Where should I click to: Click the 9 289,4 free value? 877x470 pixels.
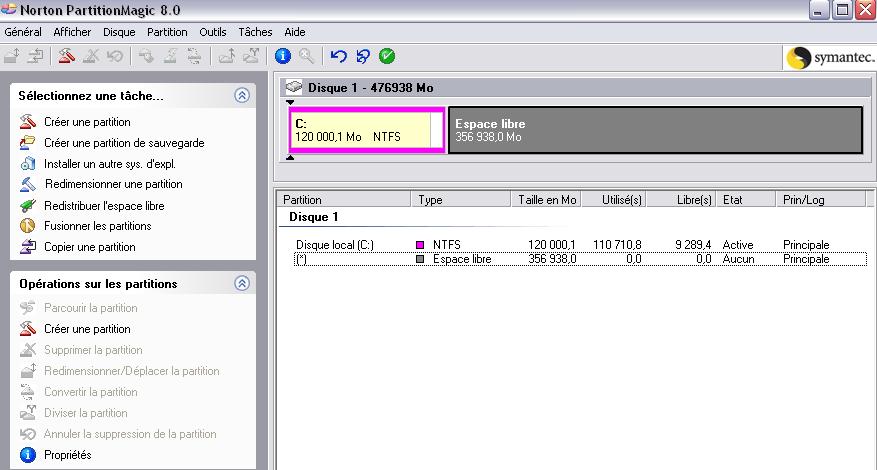click(693, 245)
